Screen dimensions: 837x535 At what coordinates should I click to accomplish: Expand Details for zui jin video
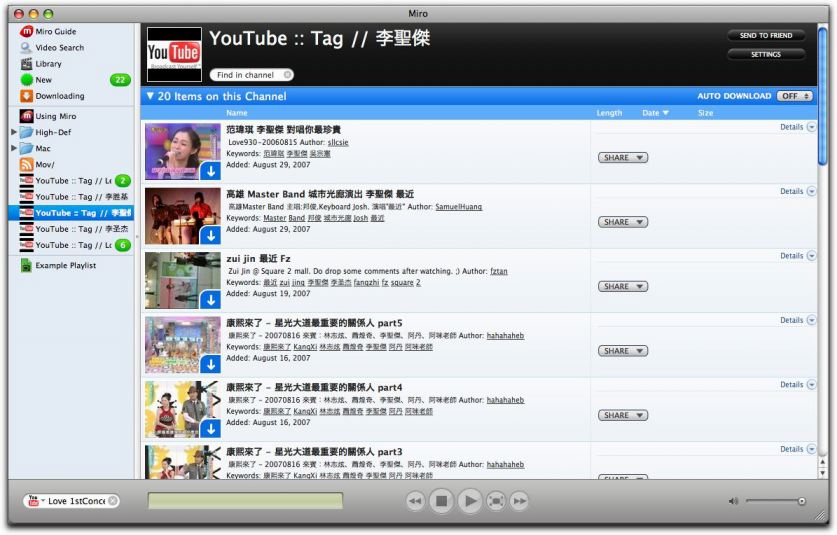(x=797, y=256)
